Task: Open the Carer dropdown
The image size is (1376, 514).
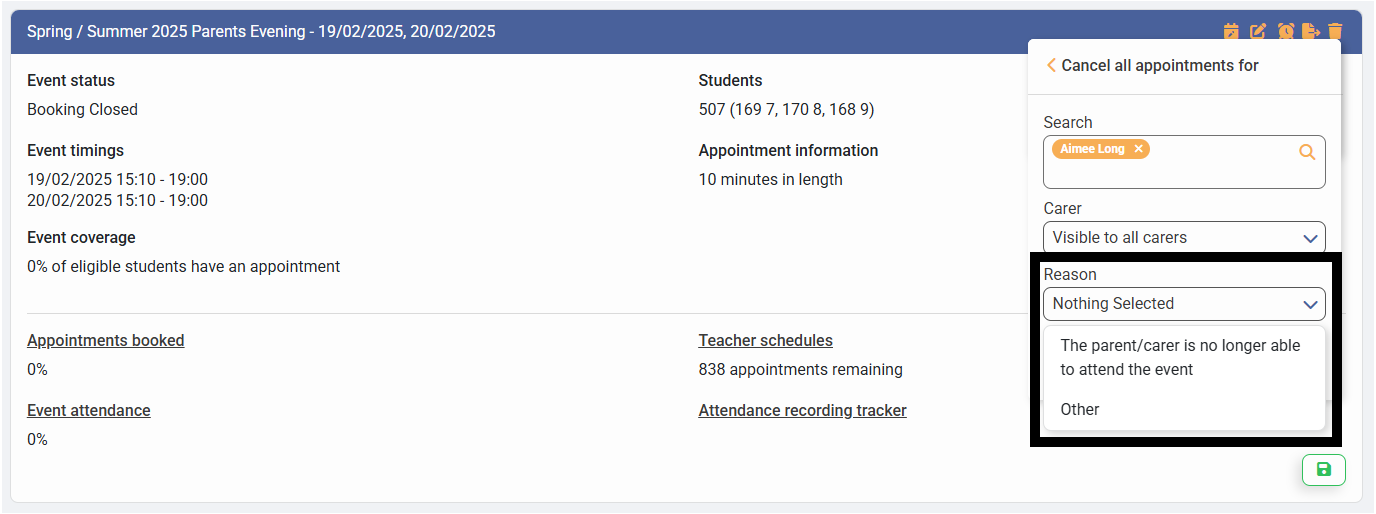Action: pos(1184,238)
